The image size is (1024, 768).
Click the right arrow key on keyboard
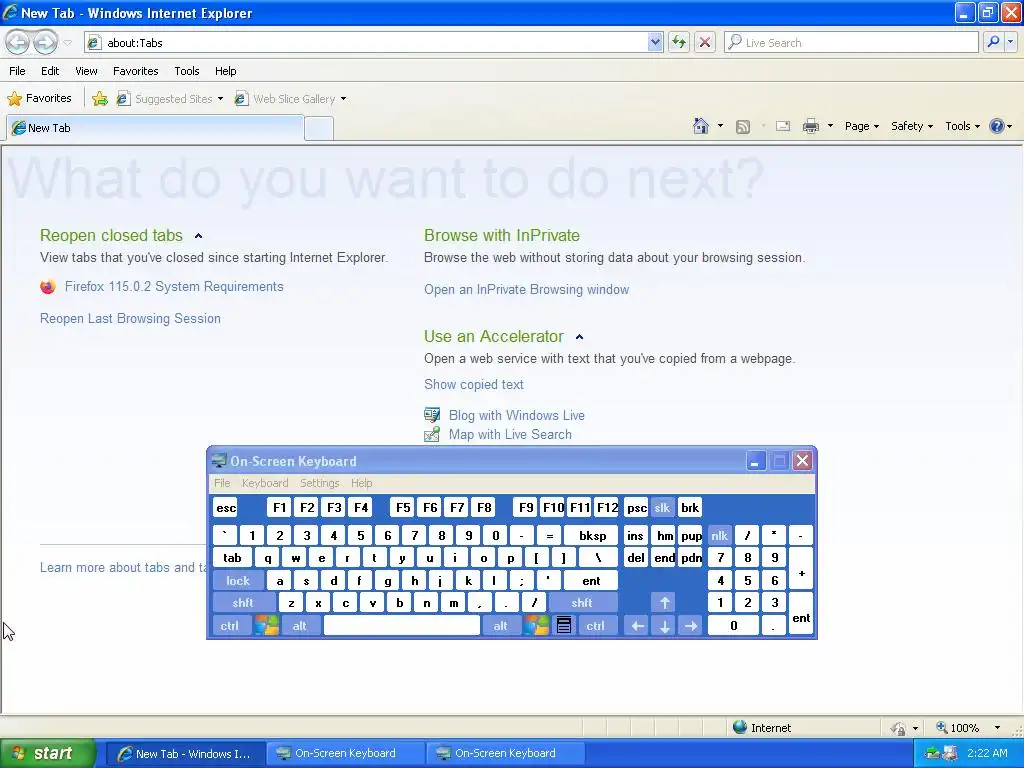pos(691,626)
